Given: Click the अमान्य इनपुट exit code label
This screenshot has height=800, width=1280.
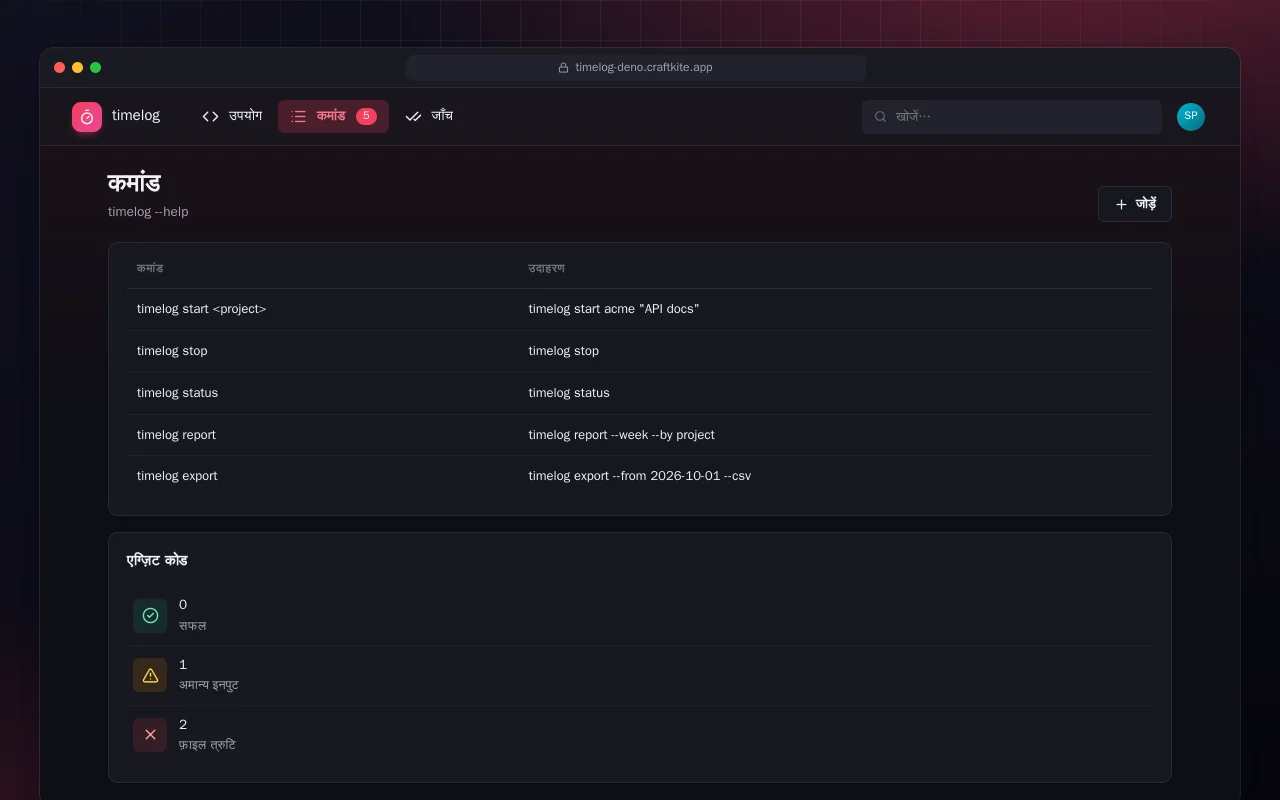Looking at the screenshot, I should (209, 685).
